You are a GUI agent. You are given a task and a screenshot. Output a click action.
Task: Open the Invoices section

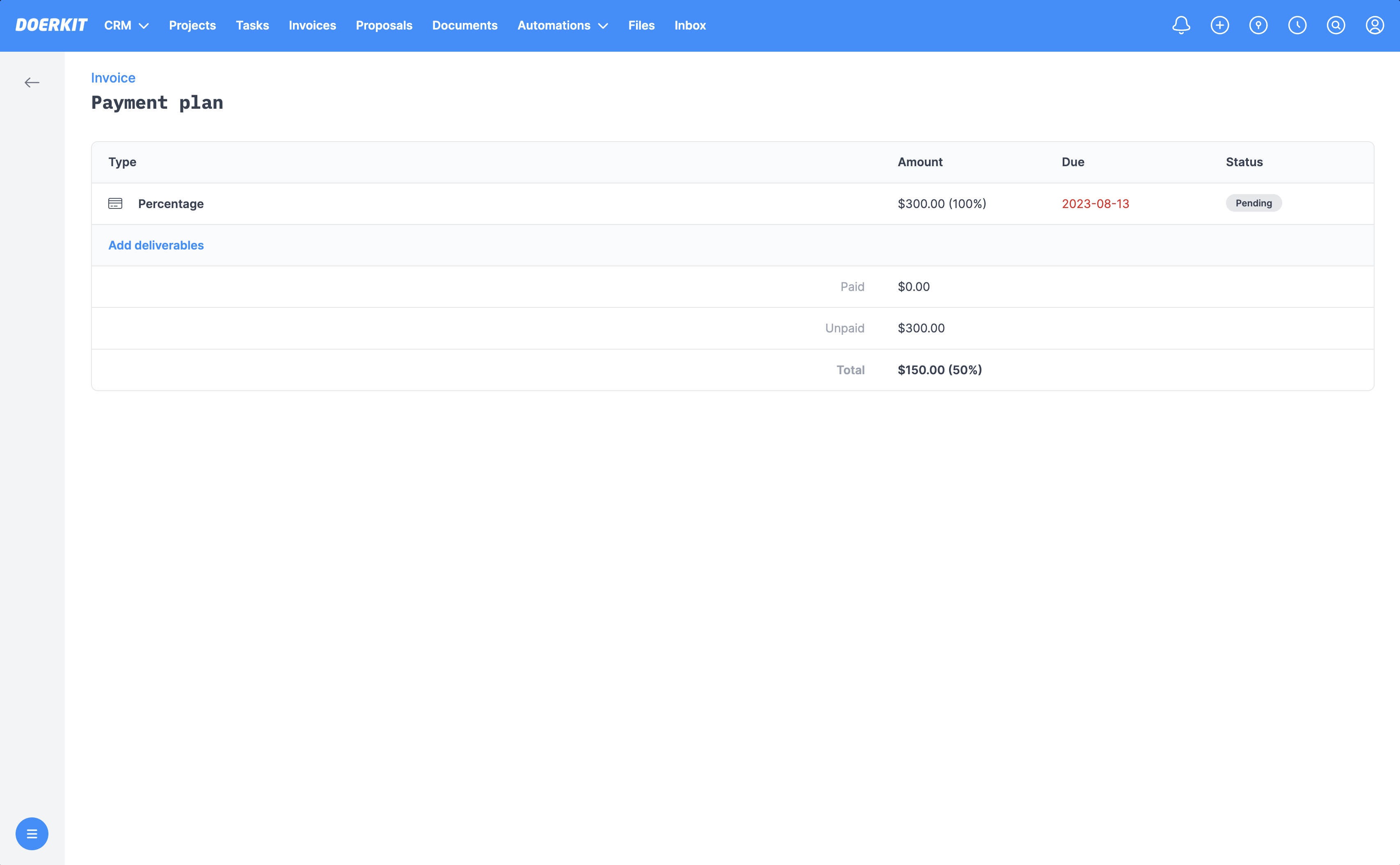(312, 25)
